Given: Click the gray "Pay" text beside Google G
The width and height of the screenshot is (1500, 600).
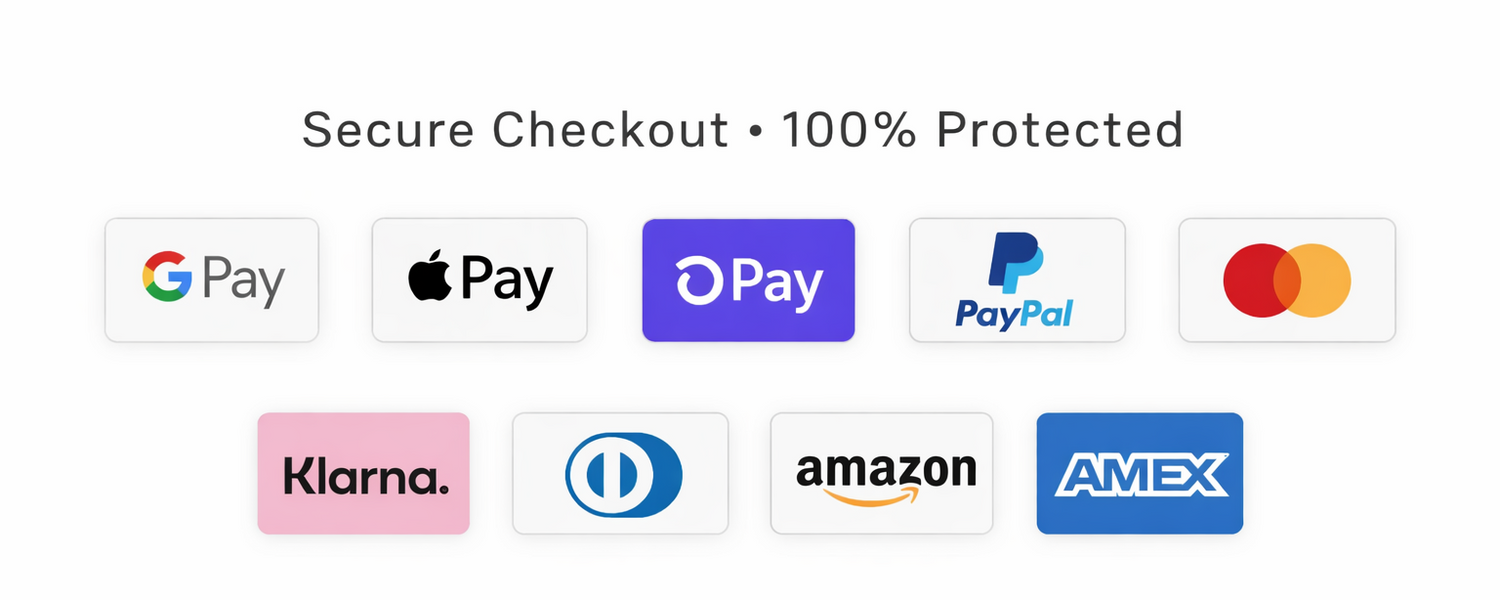Looking at the screenshot, I should click(243, 280).
